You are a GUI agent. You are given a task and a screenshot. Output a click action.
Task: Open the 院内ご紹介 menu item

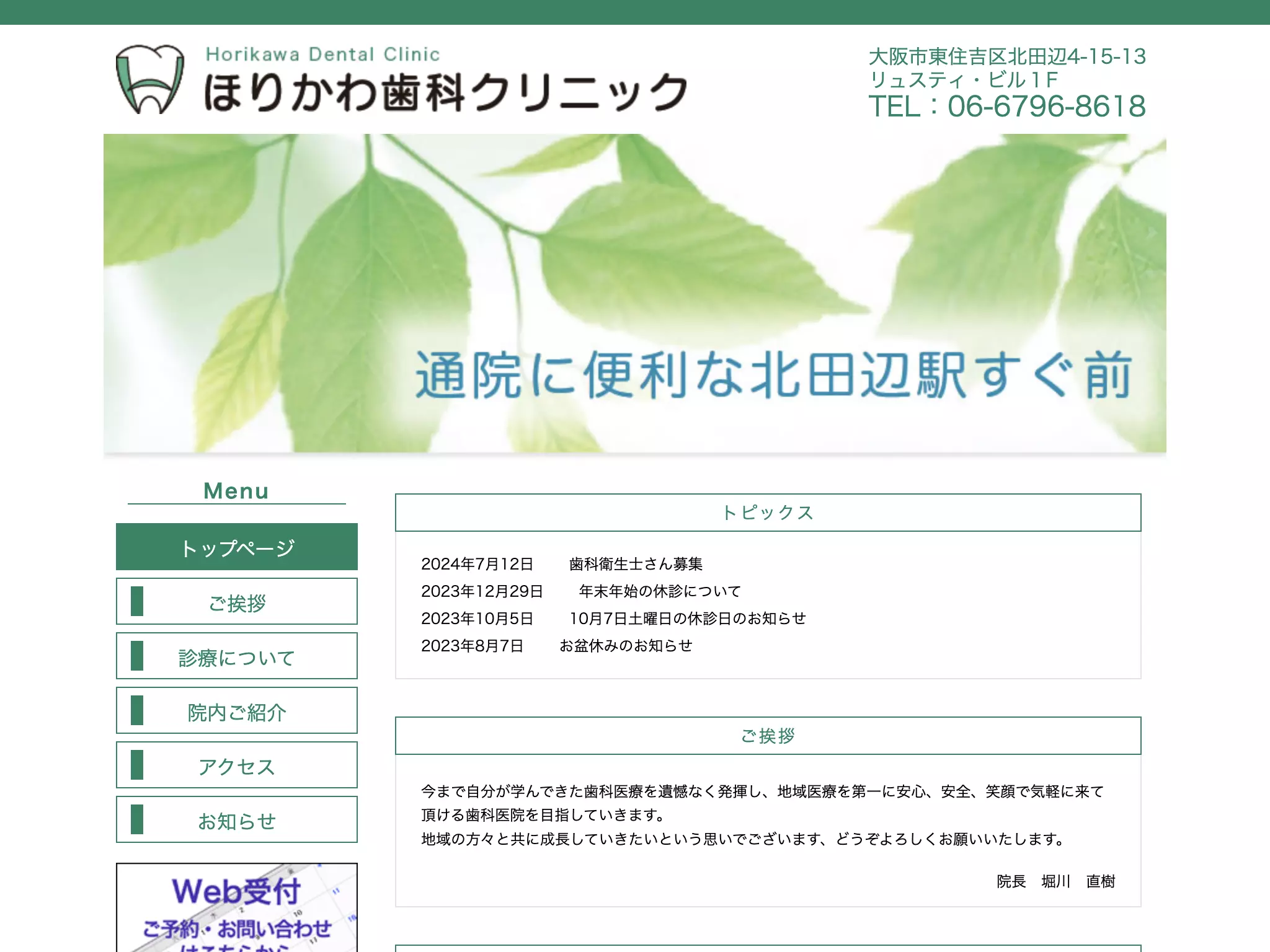pyautogui.click(x=237, y=710)
